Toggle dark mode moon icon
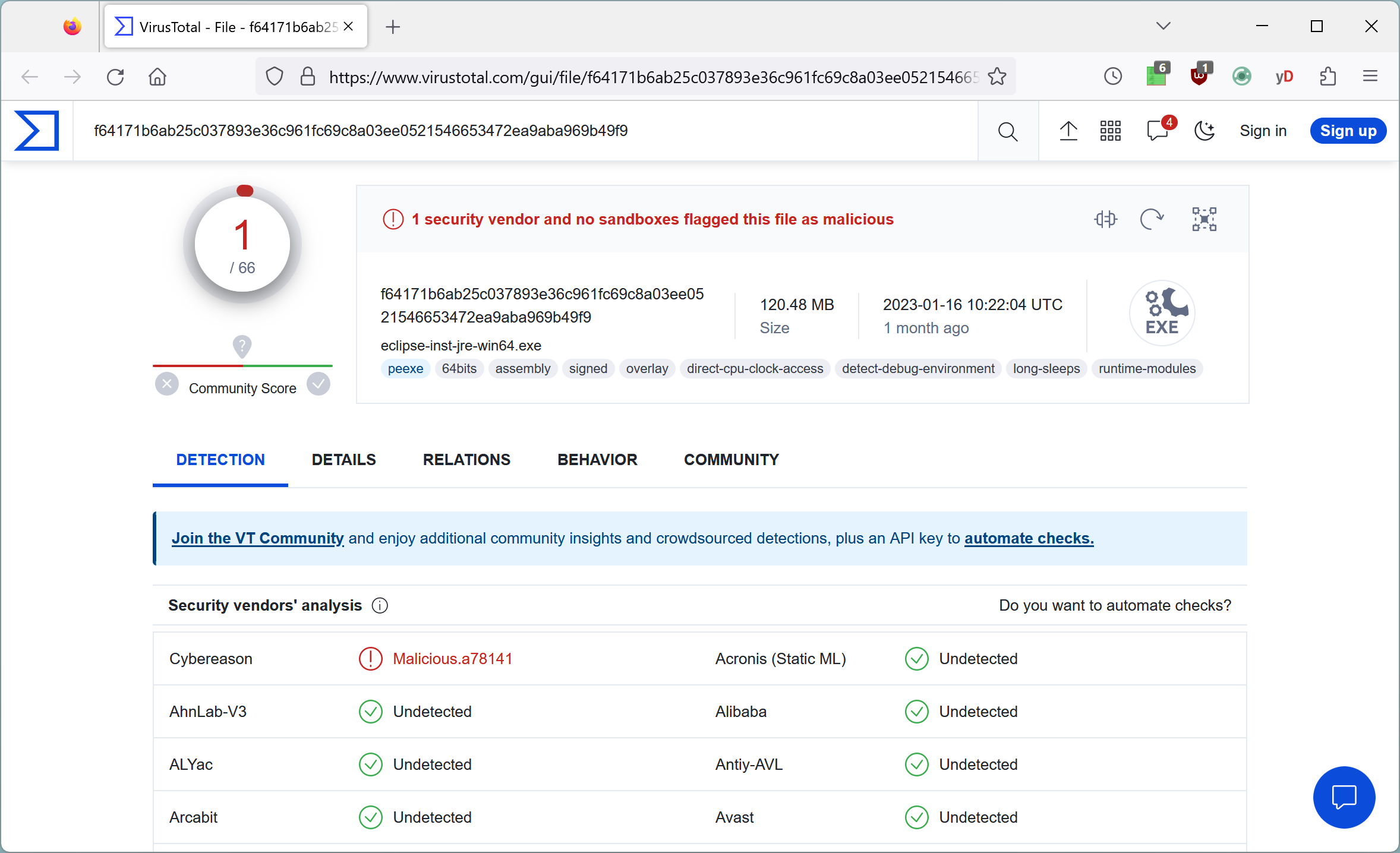Screen dimensions: 1400x853 [x=1204, y=131]
